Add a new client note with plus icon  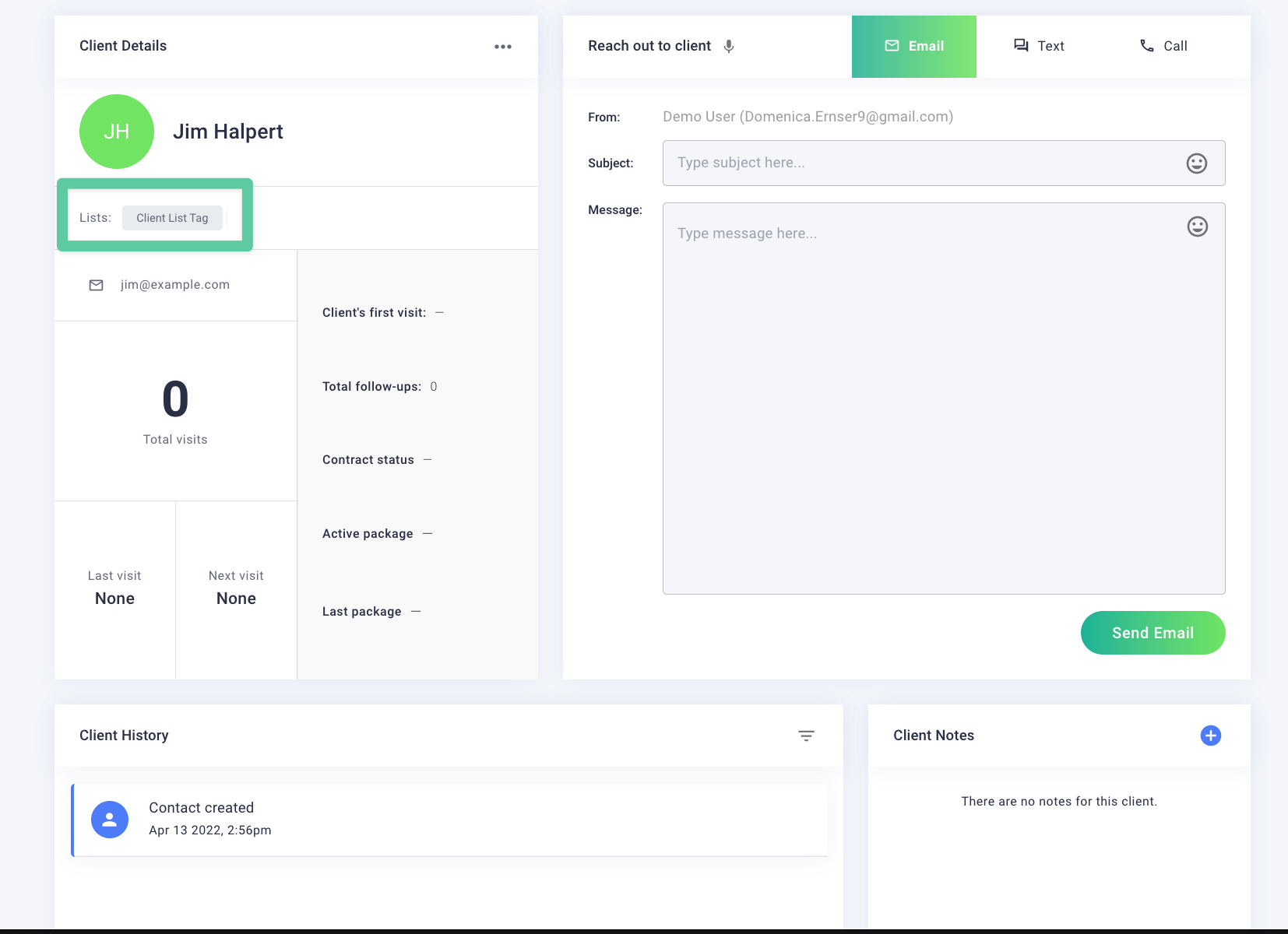pyautogui.click(x=1211, y=736)
